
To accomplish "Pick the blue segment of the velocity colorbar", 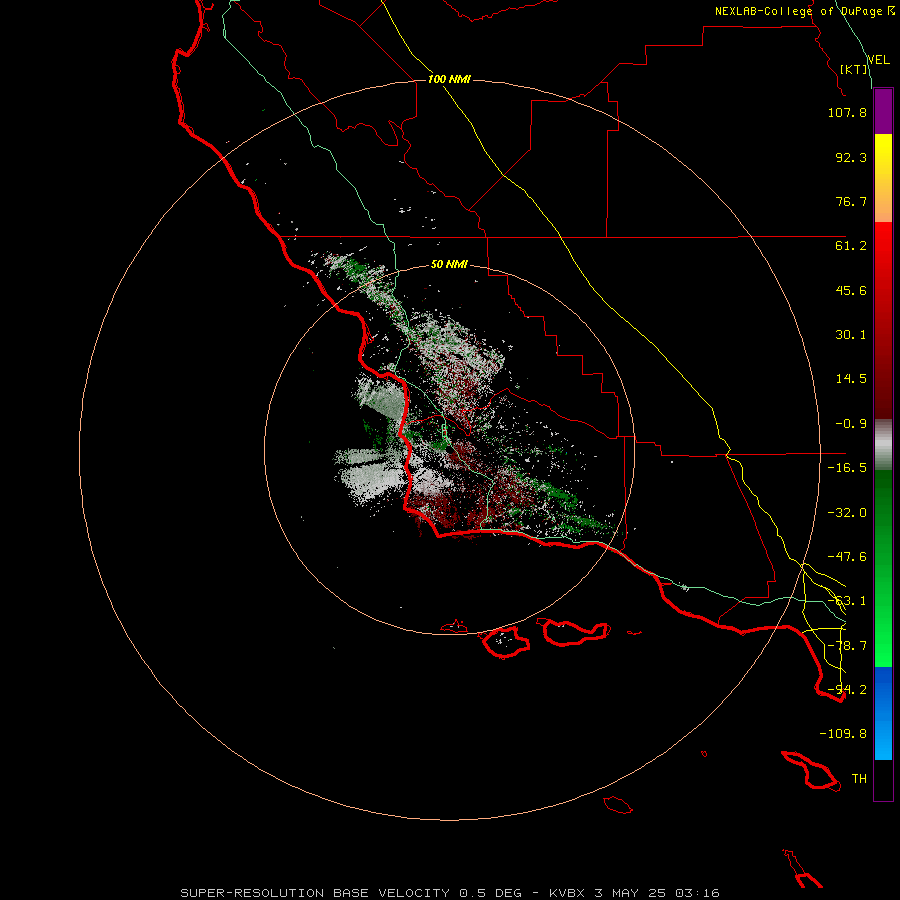I will [883, 713].
